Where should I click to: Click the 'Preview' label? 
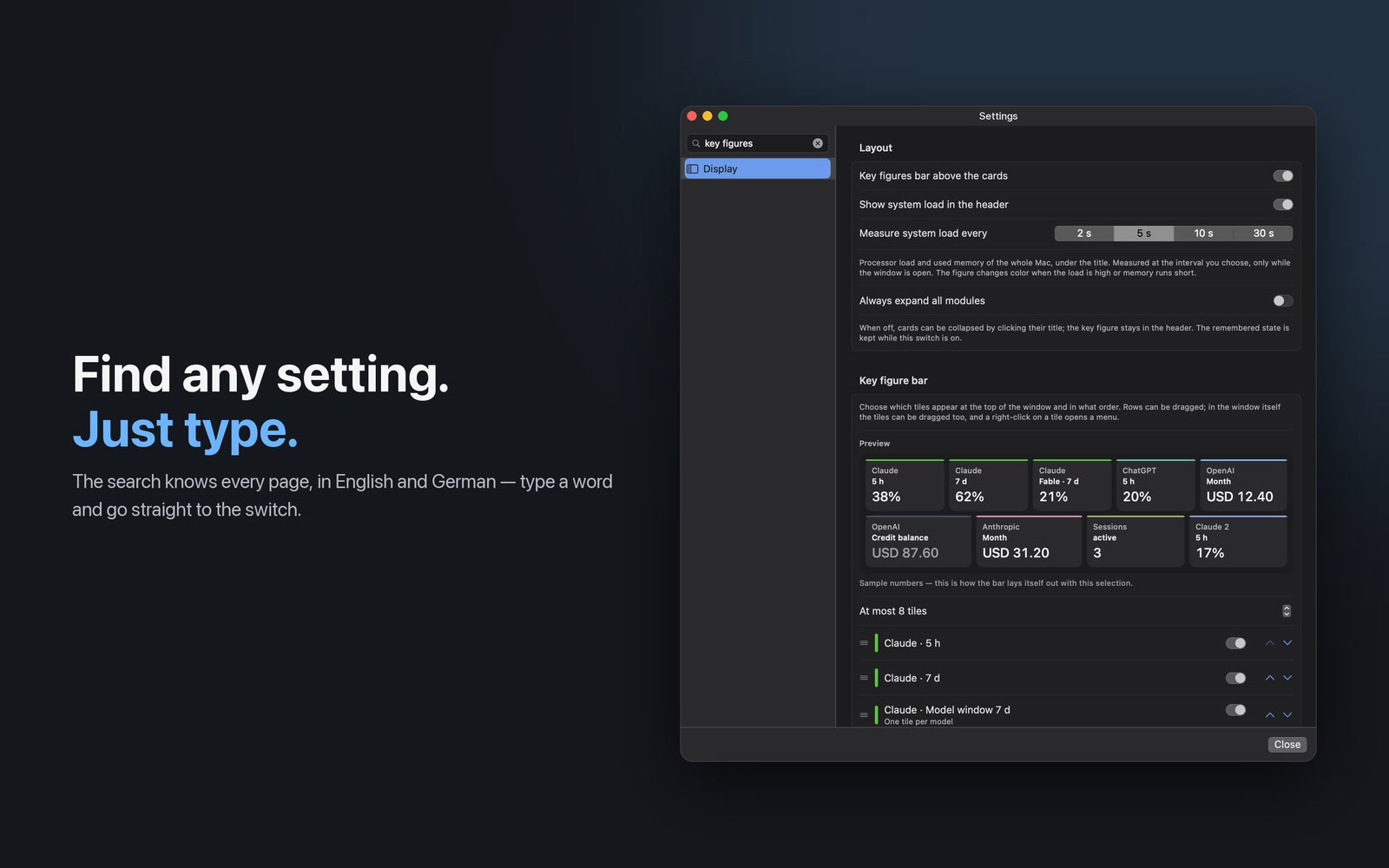(874, 444)
